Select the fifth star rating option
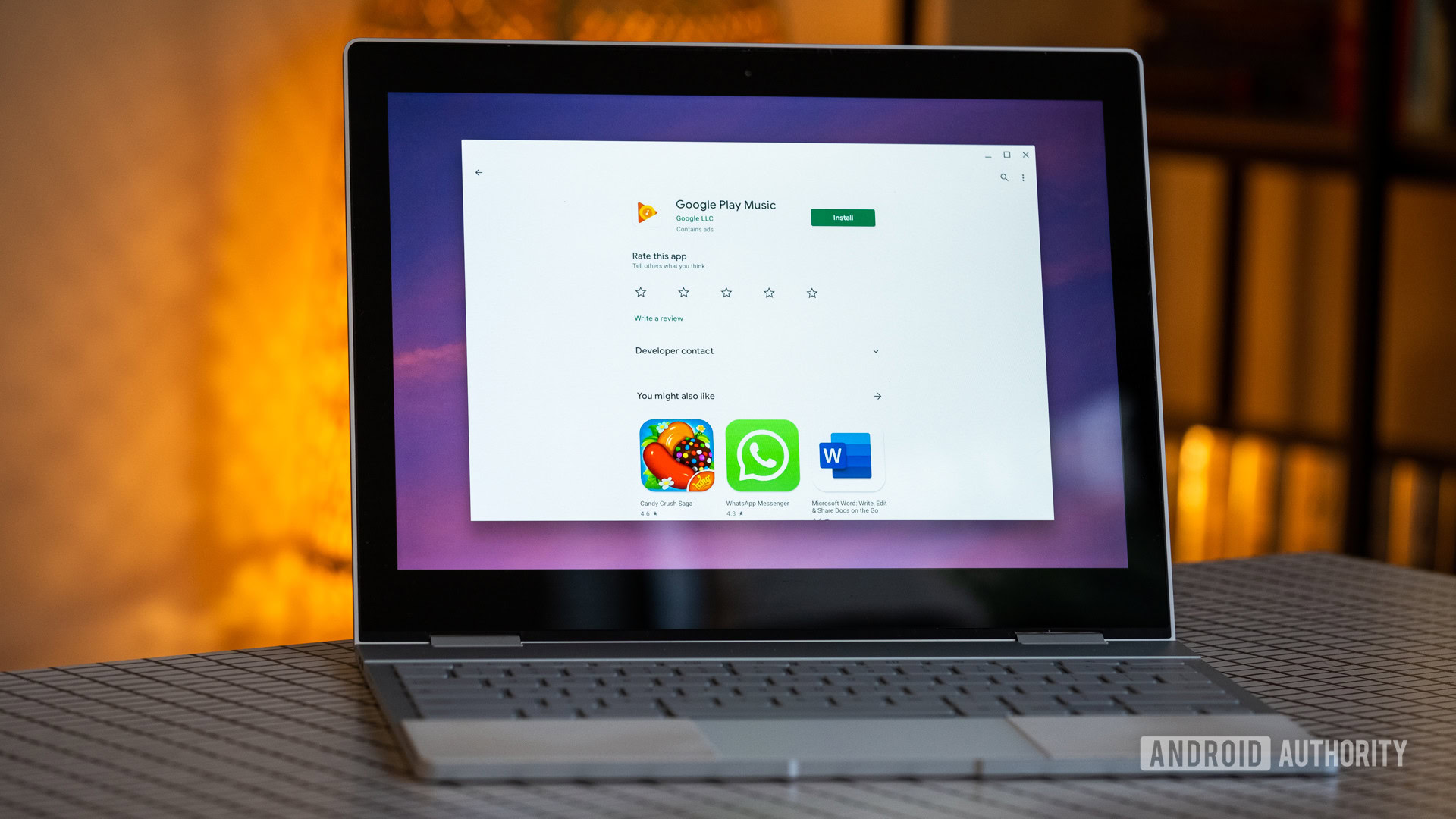1456x819 pixels. click(813, 293)
